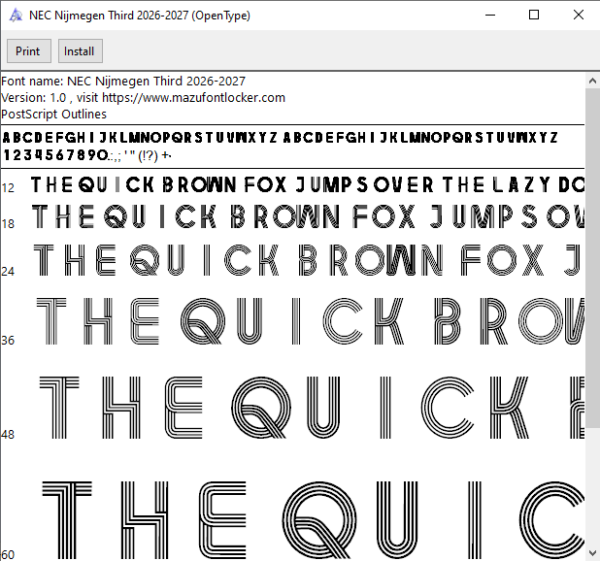
Task: Click the vertical scrollbar thumb
Action: 592,258
